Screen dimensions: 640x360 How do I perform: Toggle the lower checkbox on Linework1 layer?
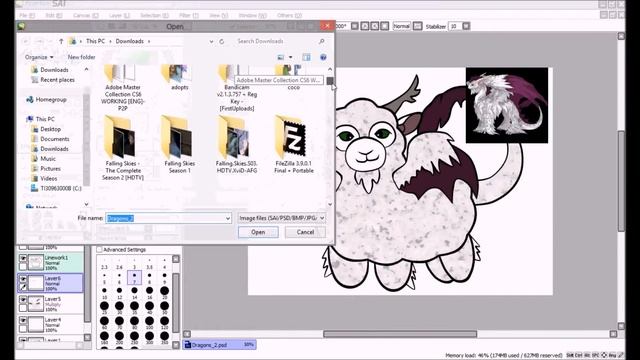[23, 267]
